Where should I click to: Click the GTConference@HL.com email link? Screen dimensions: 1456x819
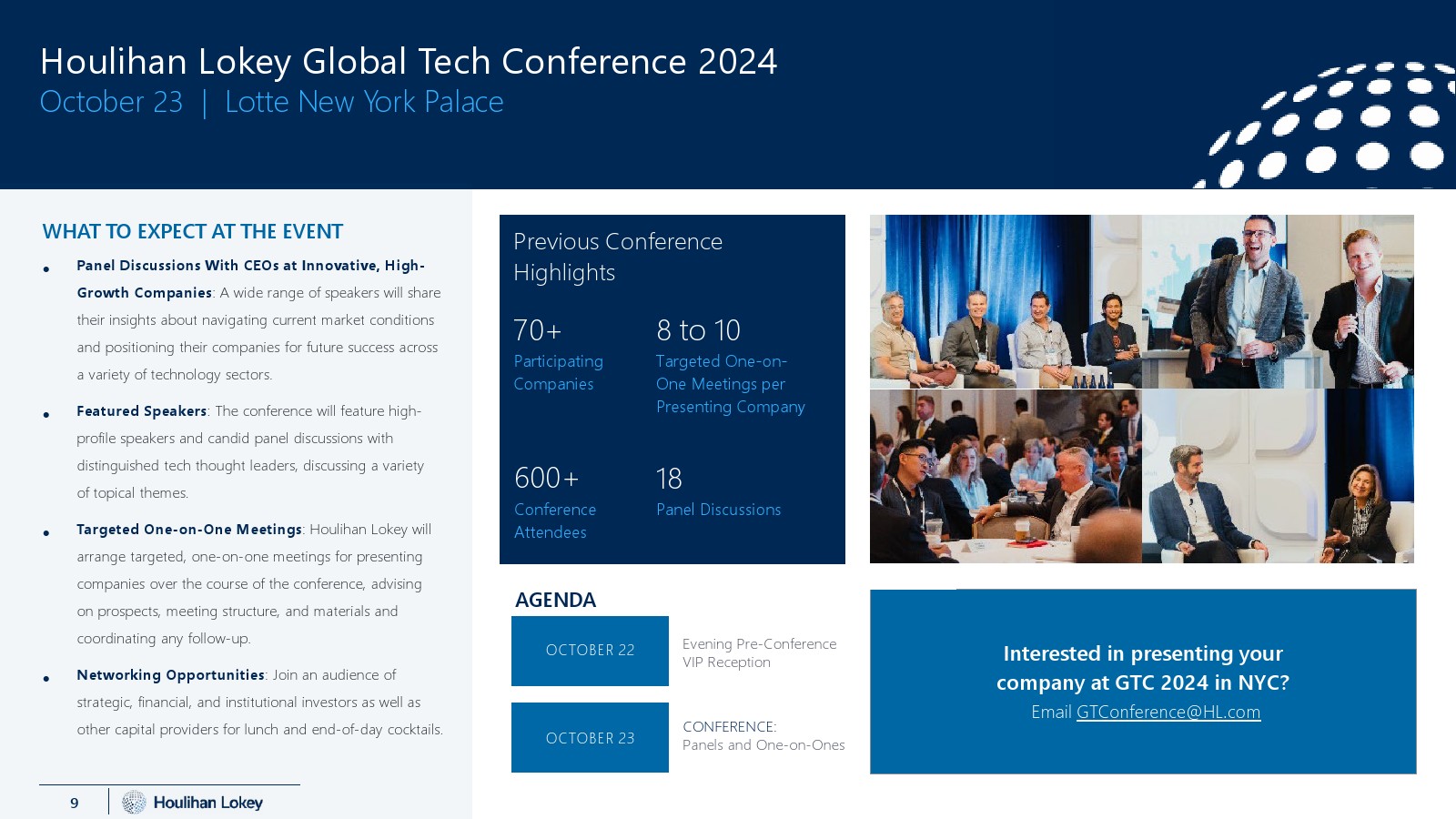pyautogui.click(x=1168, y=713)
